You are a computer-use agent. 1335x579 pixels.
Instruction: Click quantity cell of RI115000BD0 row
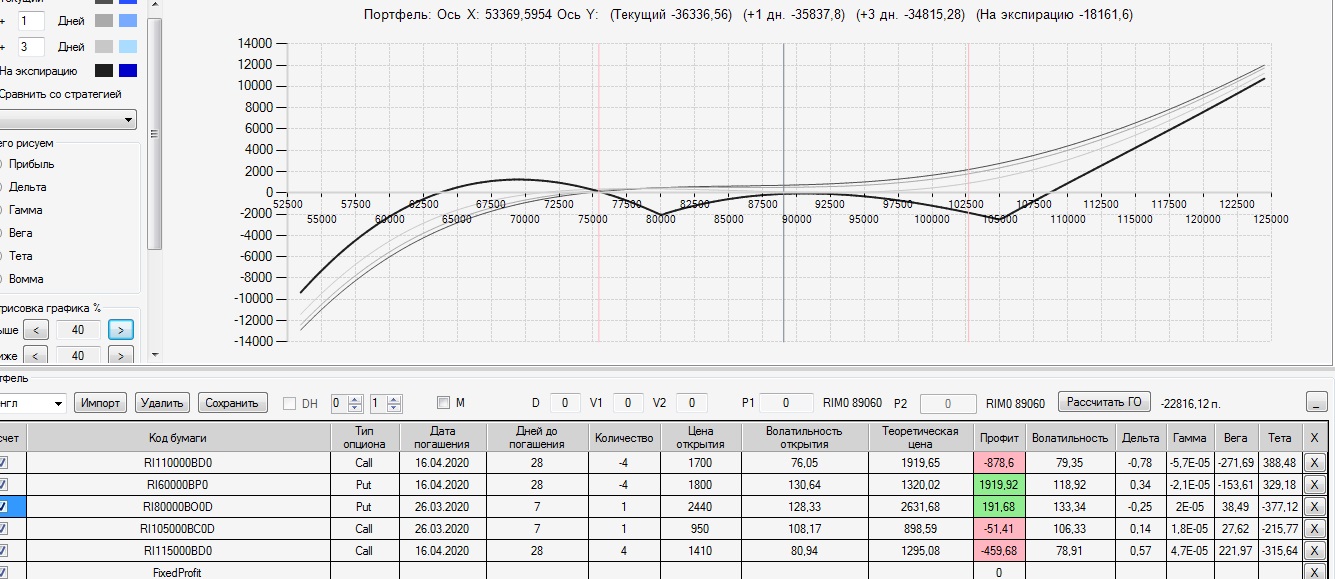623,551
